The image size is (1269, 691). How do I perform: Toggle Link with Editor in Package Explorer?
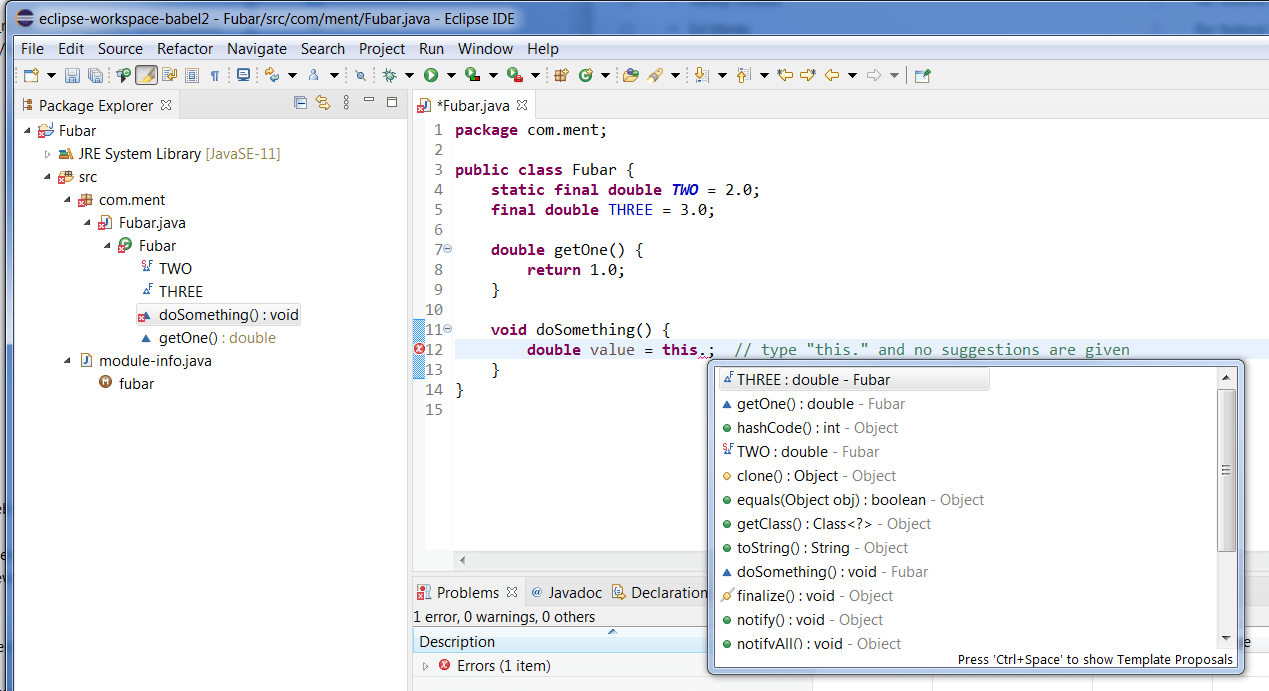pyautogui.click(x=323, y=104)
